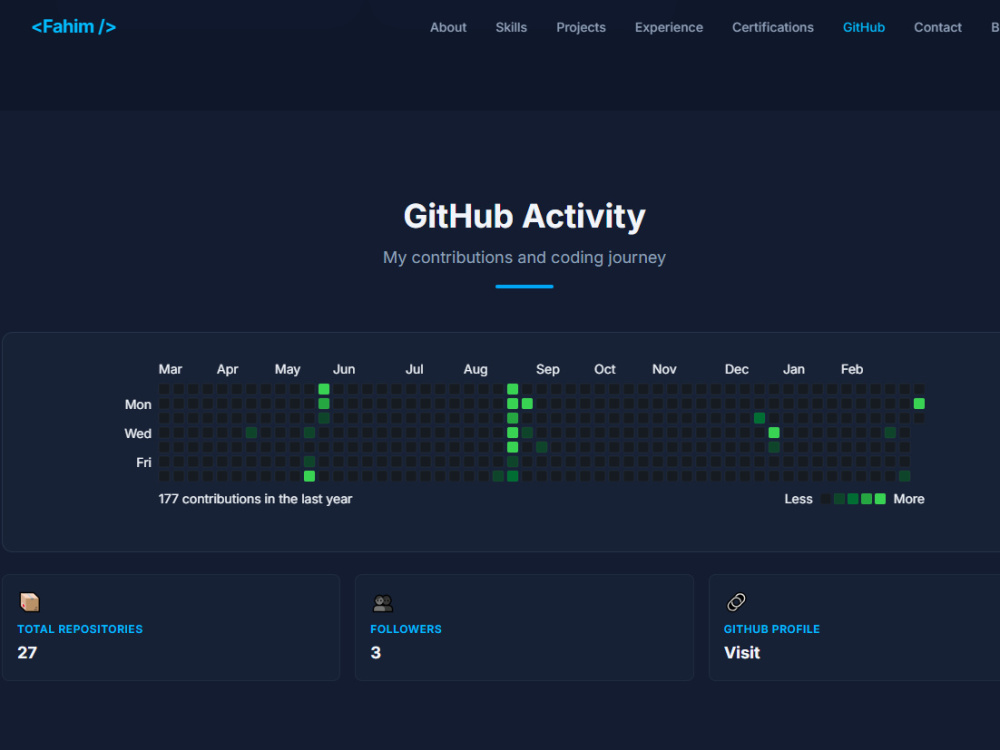Image resolution: width=1000 pixels, height=750 pixels.
Task: Click the repositories count 27
Action: coord(27,652)
